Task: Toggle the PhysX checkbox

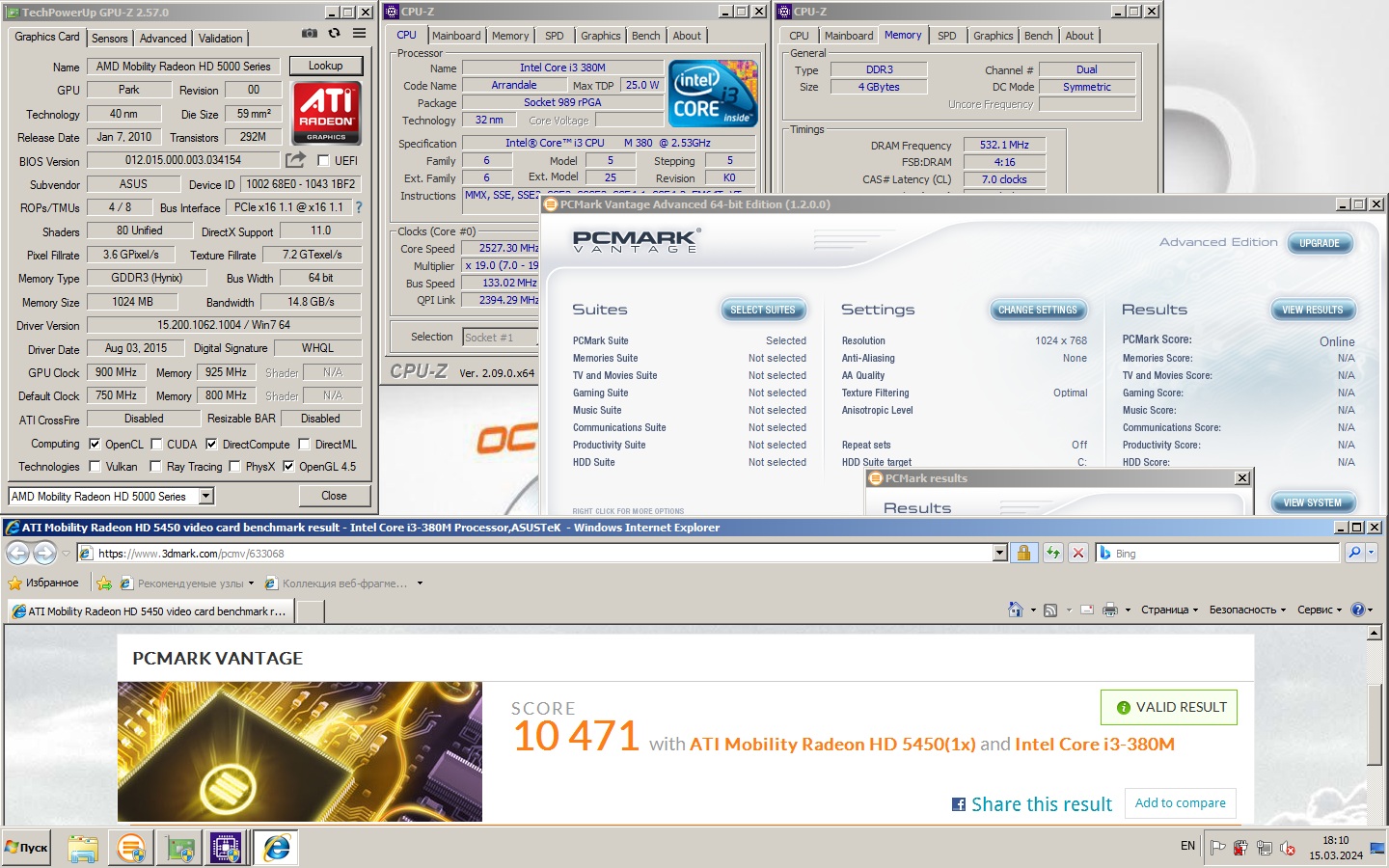Action: click(233, 467)
